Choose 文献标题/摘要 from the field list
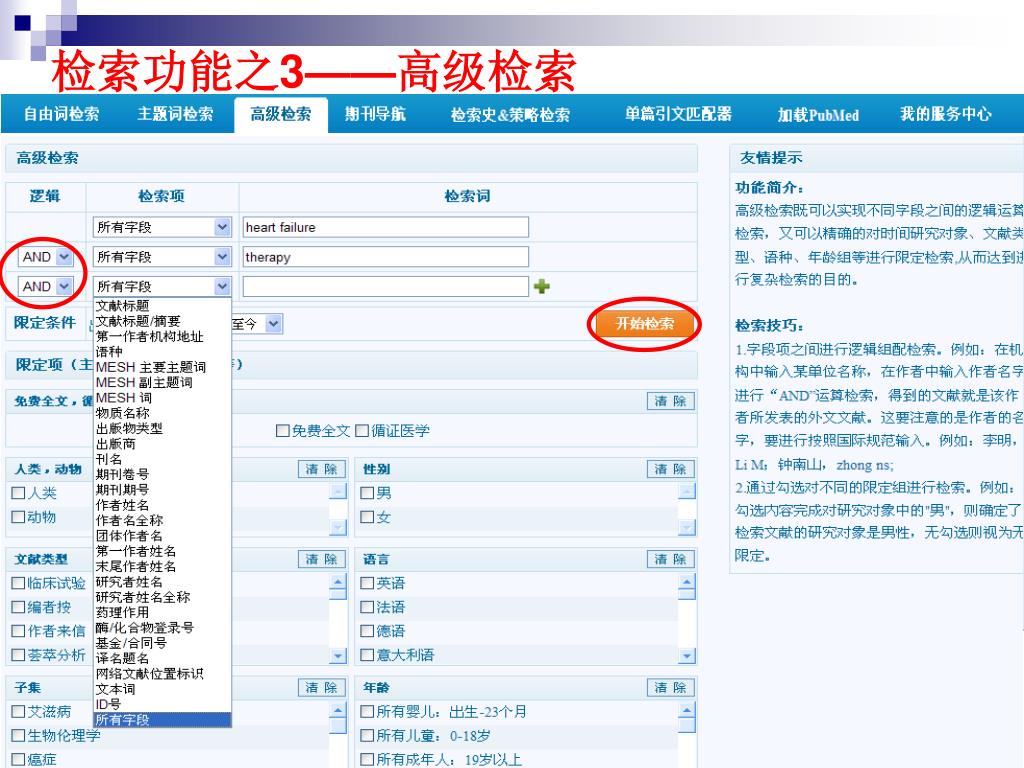Screen dimensions: 1024x768 (x=162, y=321)
